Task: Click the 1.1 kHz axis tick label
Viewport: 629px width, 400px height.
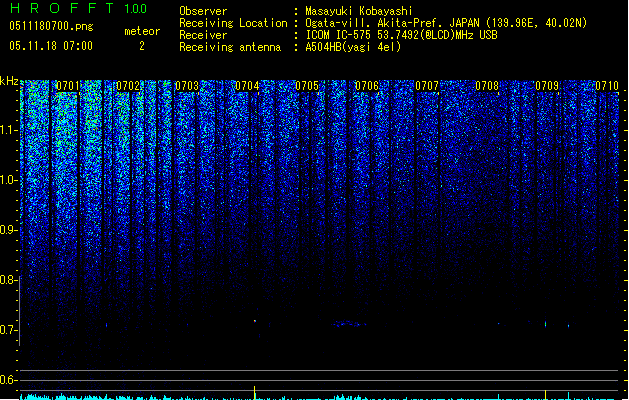Action: click(x=8, y=130)
